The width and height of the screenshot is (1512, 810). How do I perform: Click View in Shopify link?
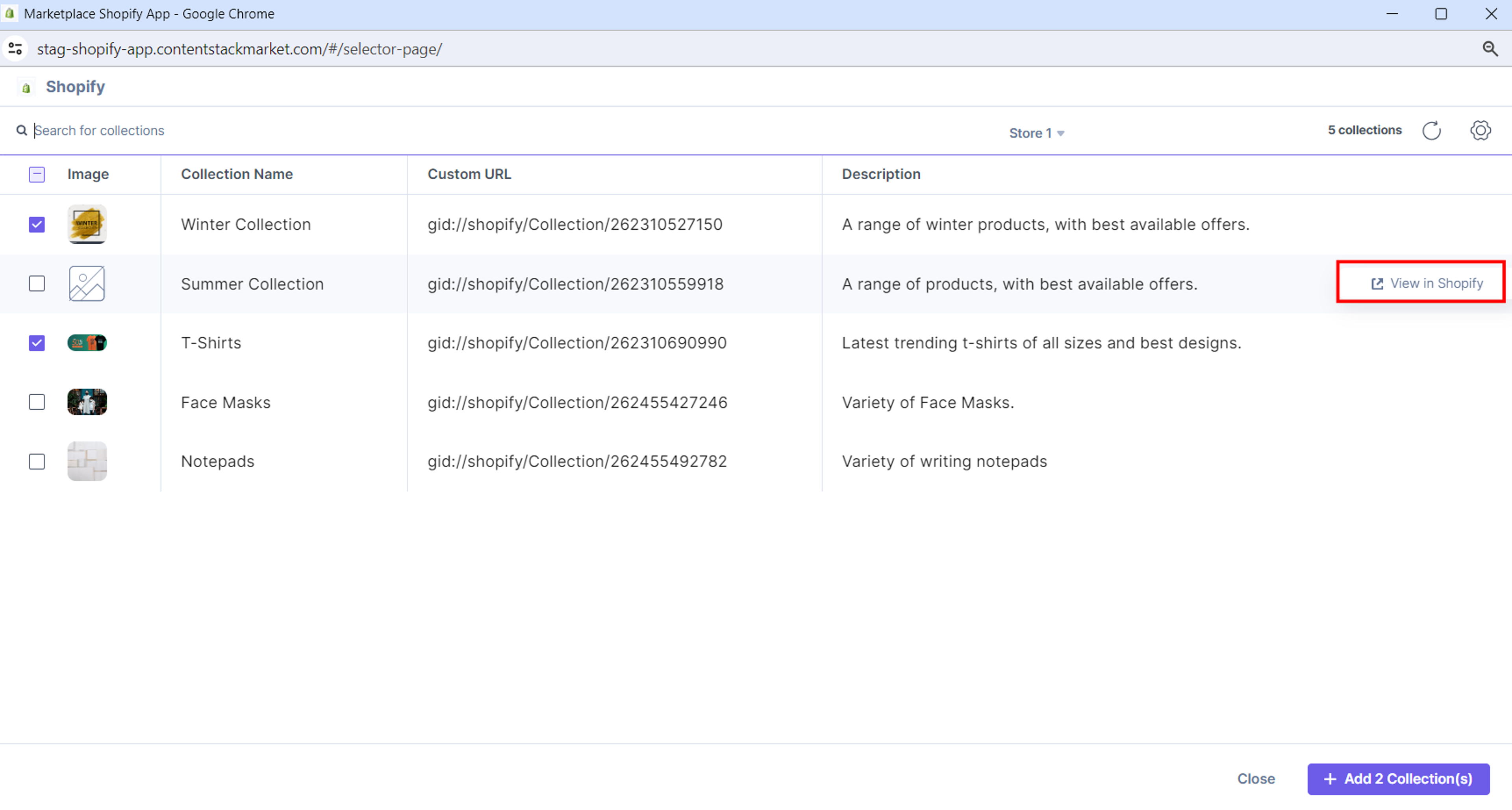click(1426, 284)
